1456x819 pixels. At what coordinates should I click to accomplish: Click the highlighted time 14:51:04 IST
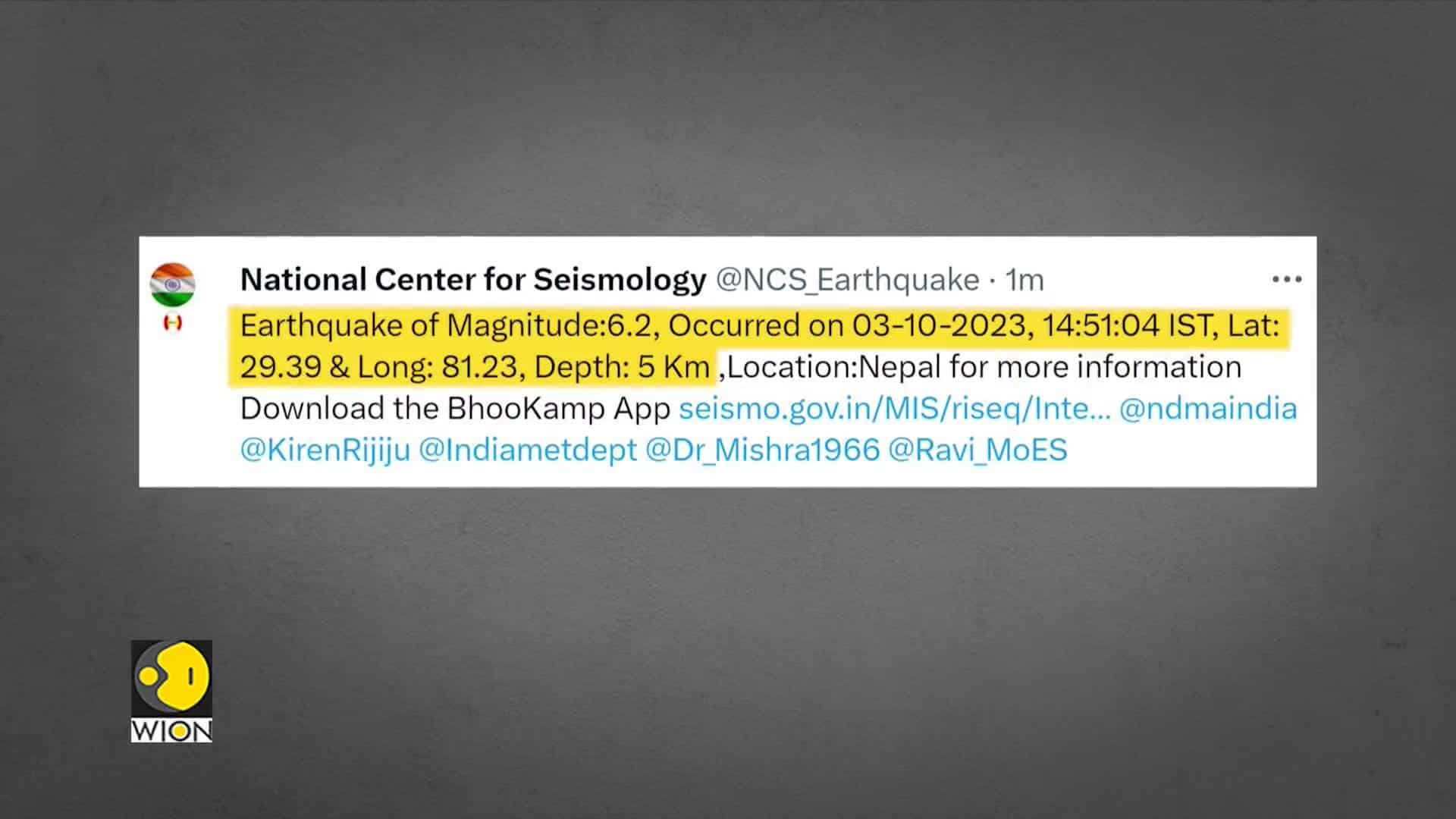[x=1128, y=326]
